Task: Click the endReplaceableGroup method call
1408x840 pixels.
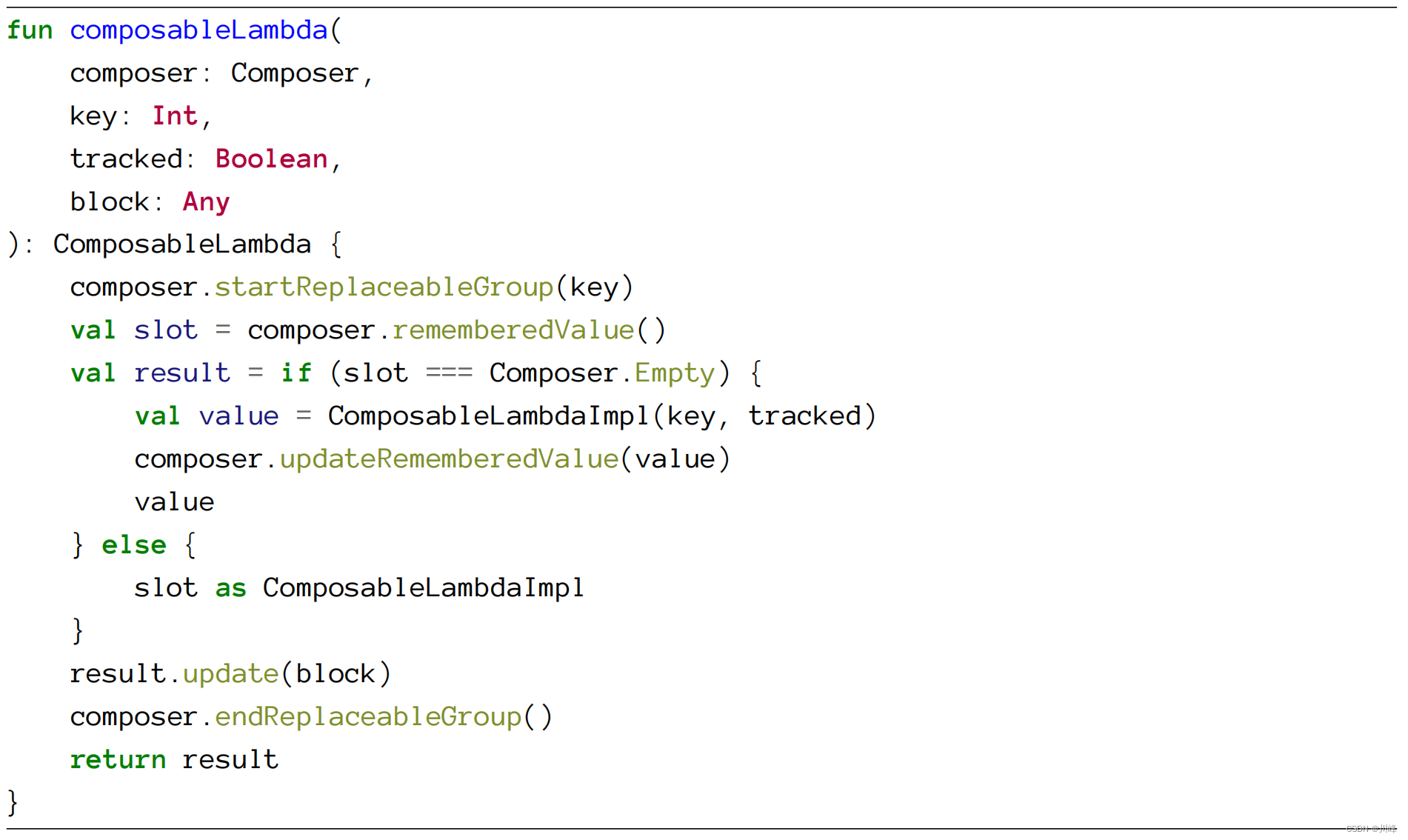Action: click(368, 717)
